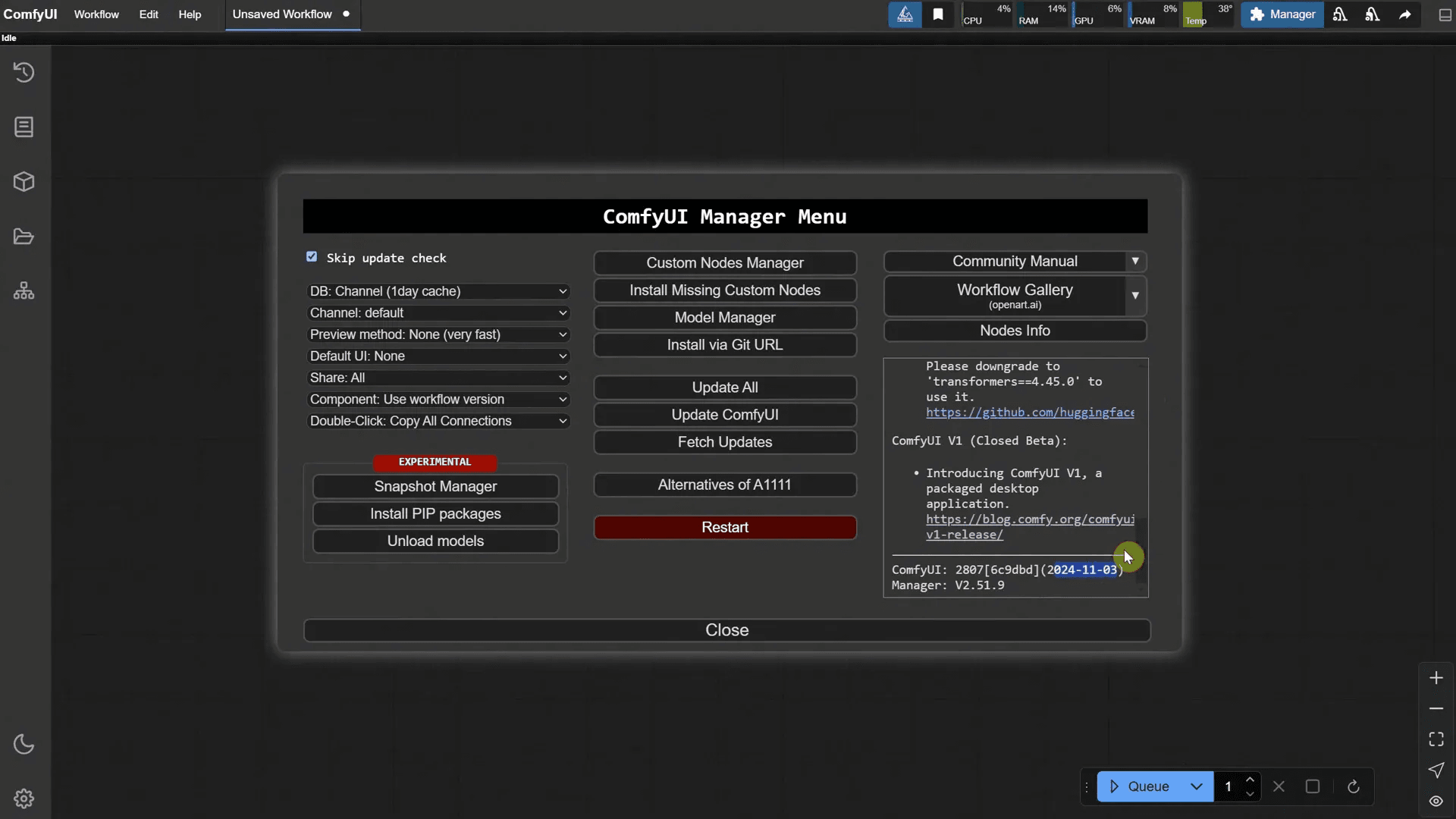Click Nodes Info button
This screenshot has height=819, width=1456.
(x=1015, y=331)
